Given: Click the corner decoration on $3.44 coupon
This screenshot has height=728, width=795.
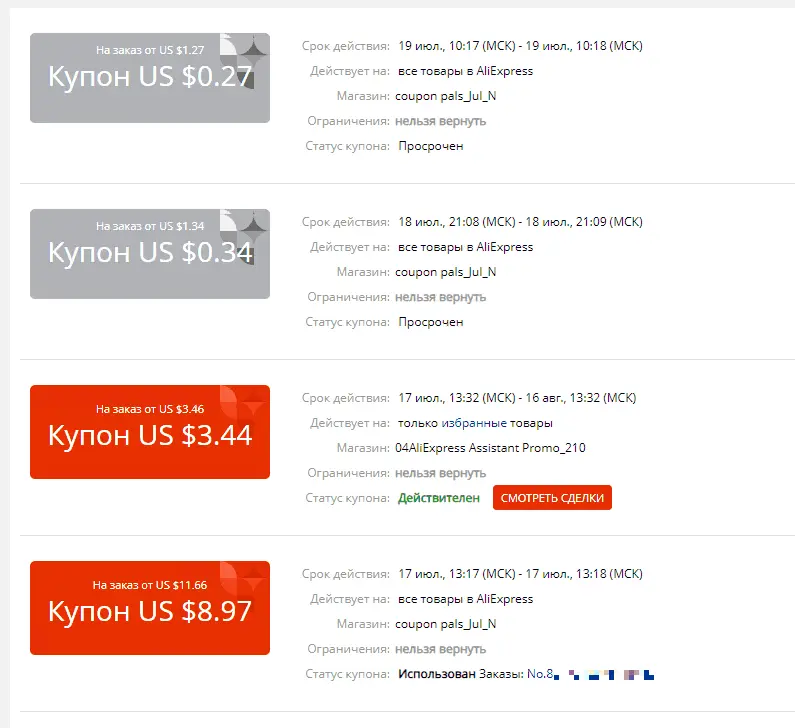Looking at the screenshot, I should [x=244, y=403].
